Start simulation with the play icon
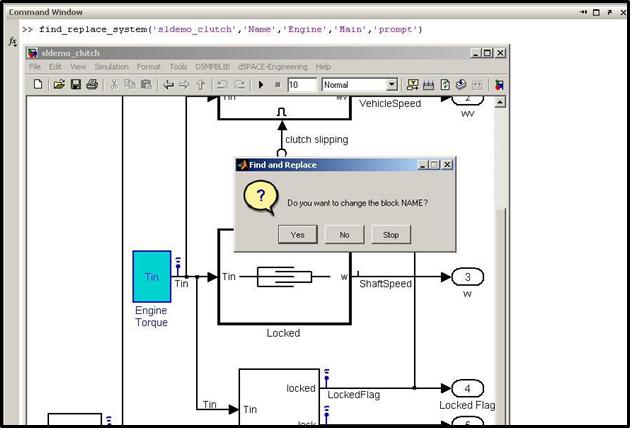632x430 pixels. tap(261, 85)
